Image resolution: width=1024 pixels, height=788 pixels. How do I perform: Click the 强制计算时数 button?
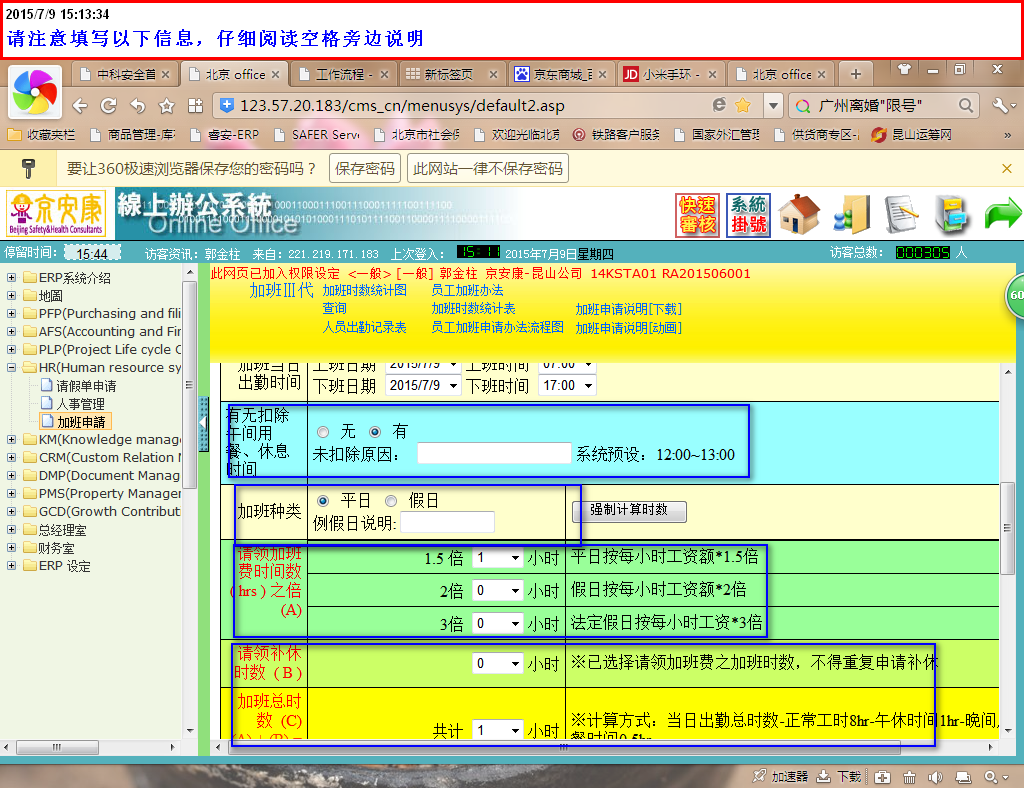tap(629, 510)
